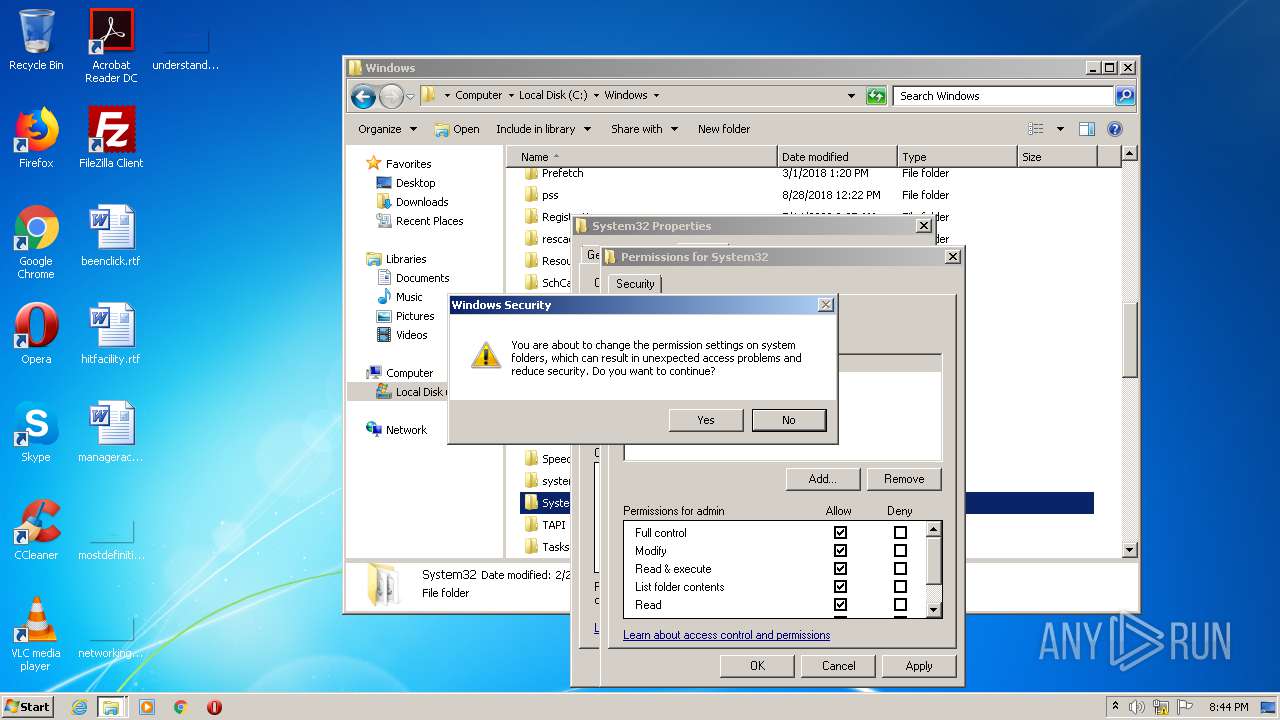The width and height of the screenshot is (1280, 720).
Task: Click the Explorer back arrow button
Action: point(363,96)
